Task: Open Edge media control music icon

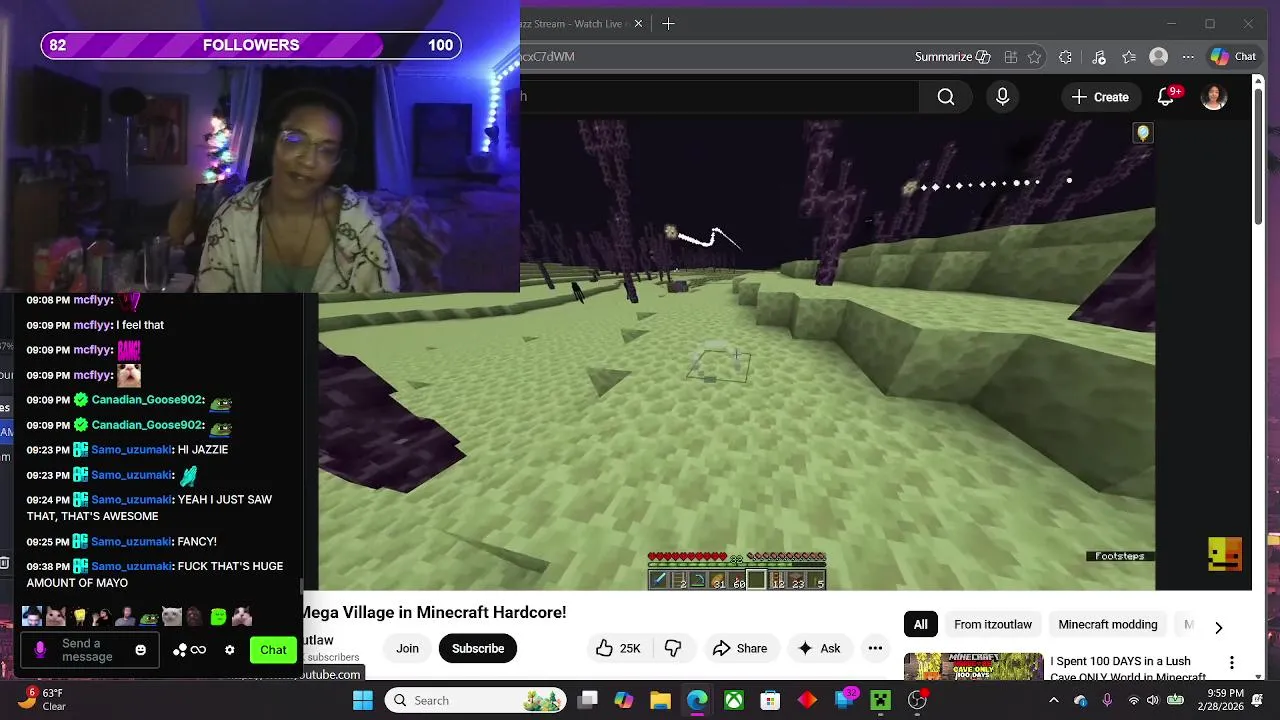Action: pos(1099,57)
